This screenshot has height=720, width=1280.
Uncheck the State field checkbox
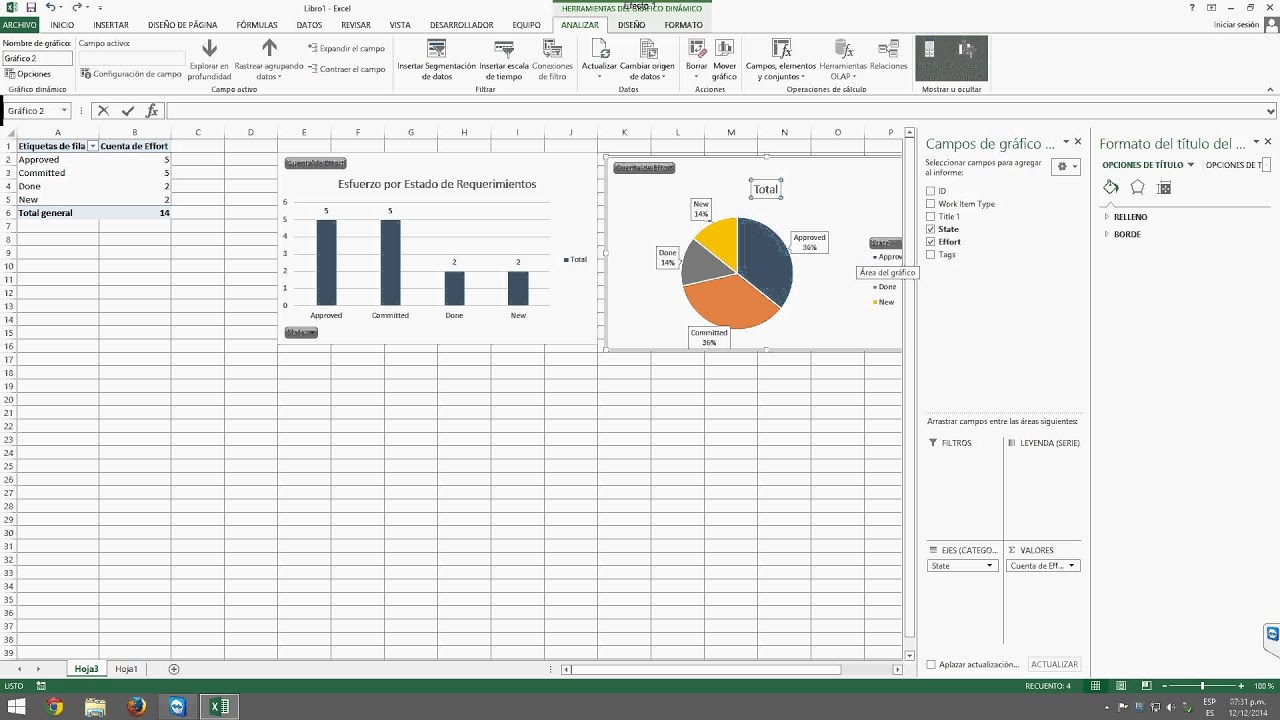point(930,229)
